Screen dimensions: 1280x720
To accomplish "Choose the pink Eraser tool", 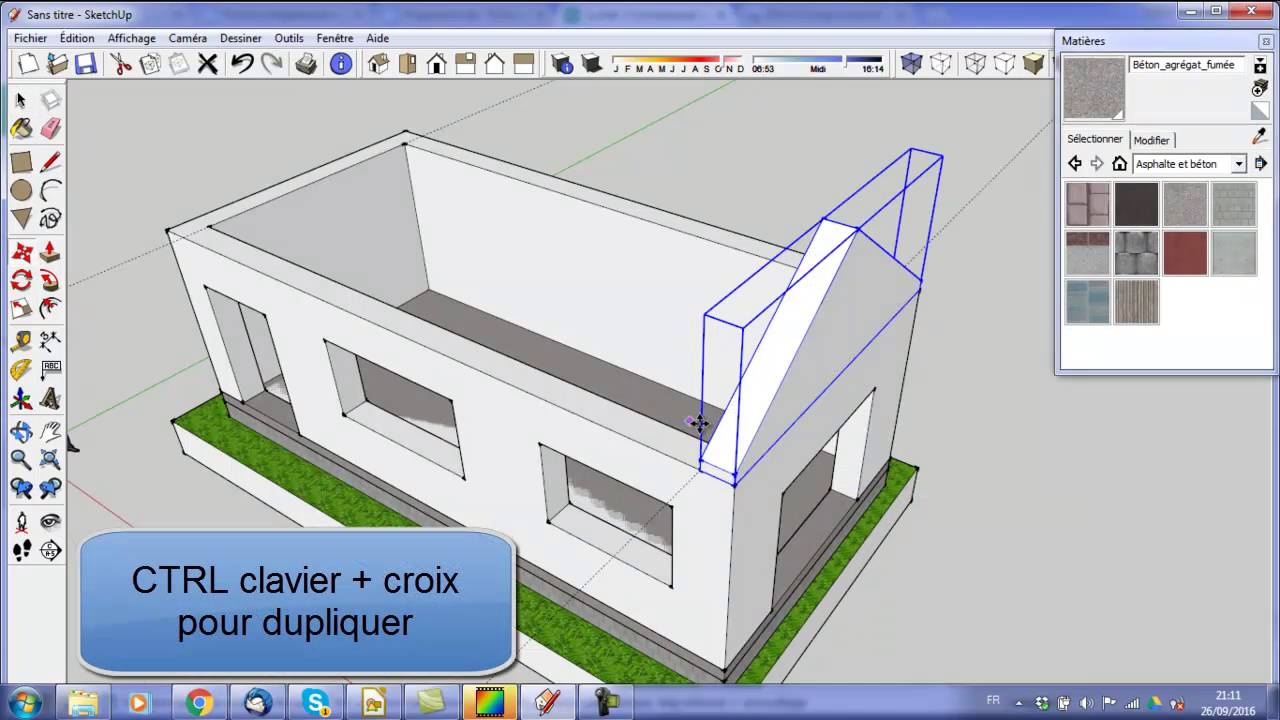I will (50, 129).
